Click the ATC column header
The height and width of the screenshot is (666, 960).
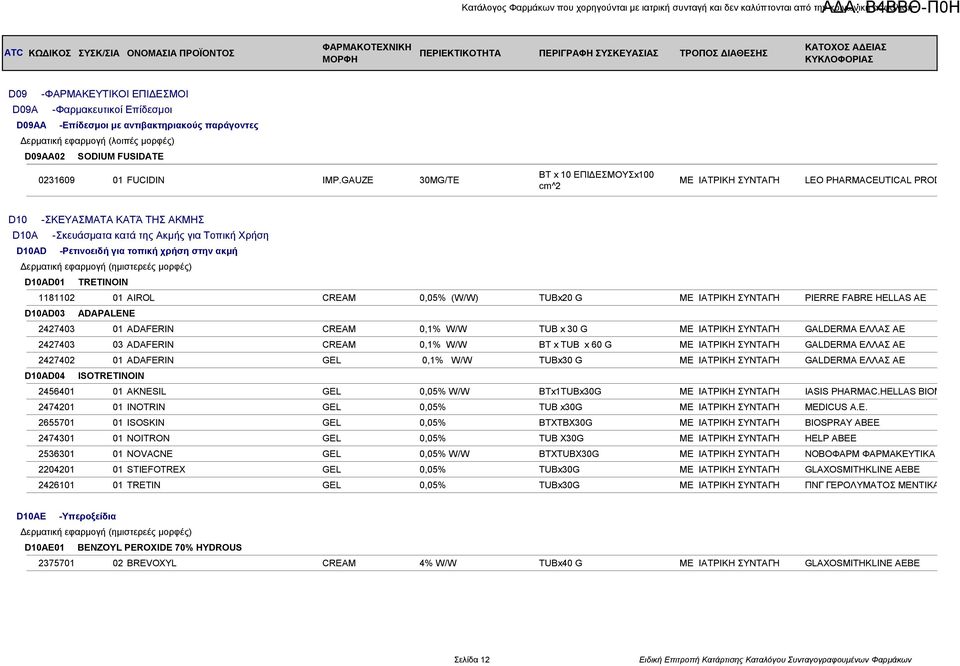pos(13,53)
